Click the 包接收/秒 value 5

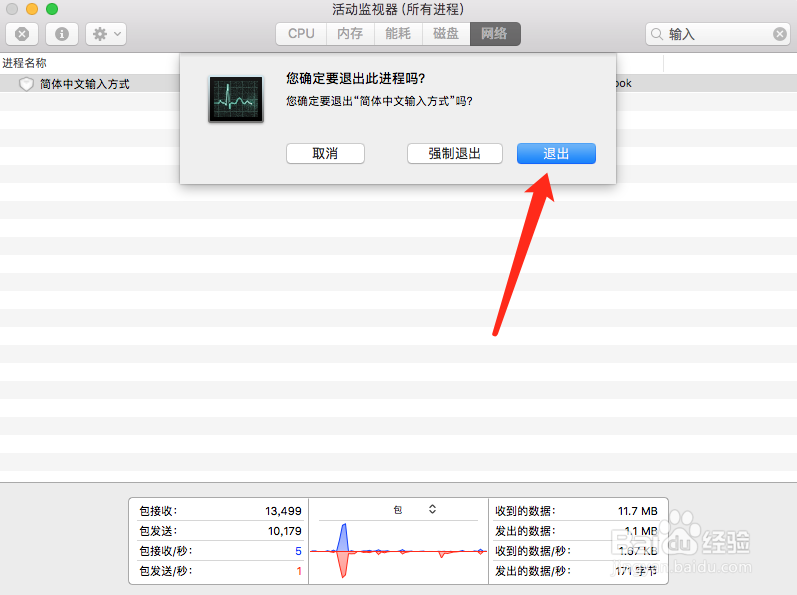[x=298, y=551]
